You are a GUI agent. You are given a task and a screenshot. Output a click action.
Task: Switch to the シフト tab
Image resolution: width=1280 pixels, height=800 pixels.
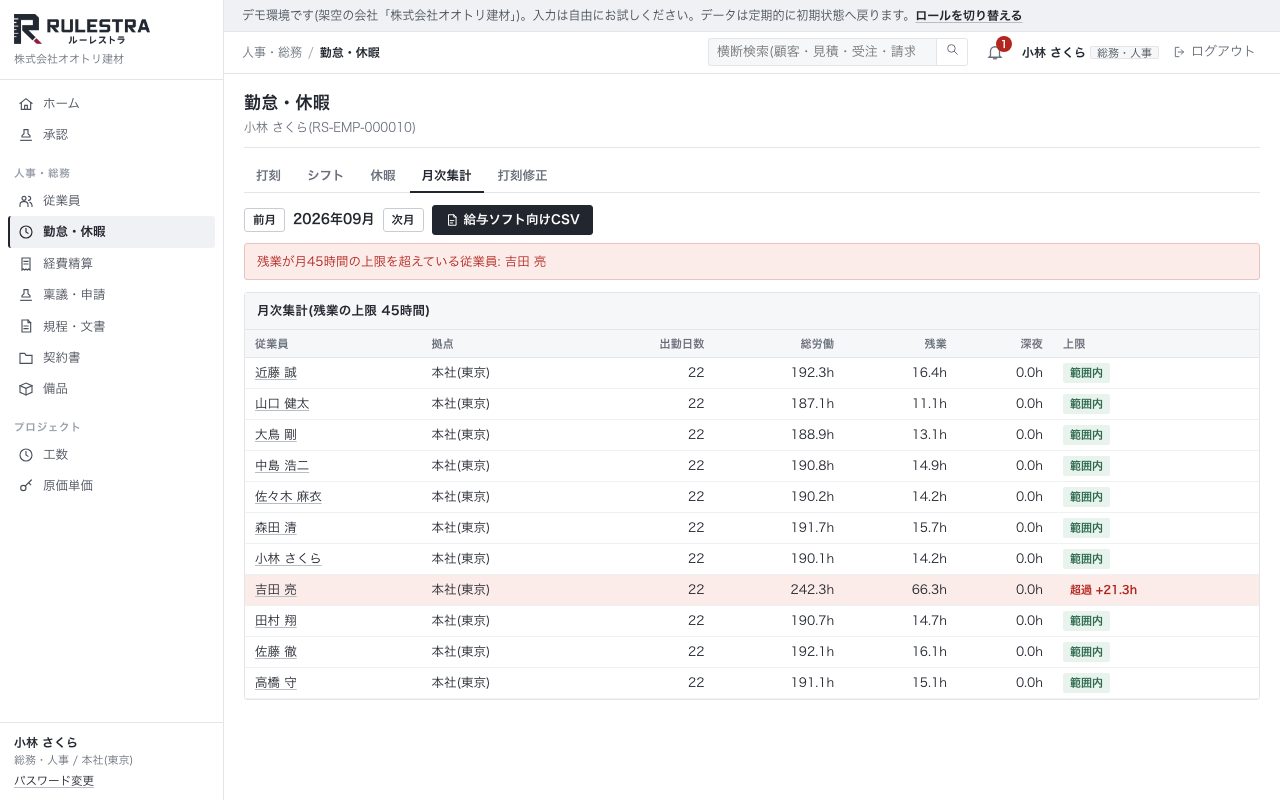point(325,175)
